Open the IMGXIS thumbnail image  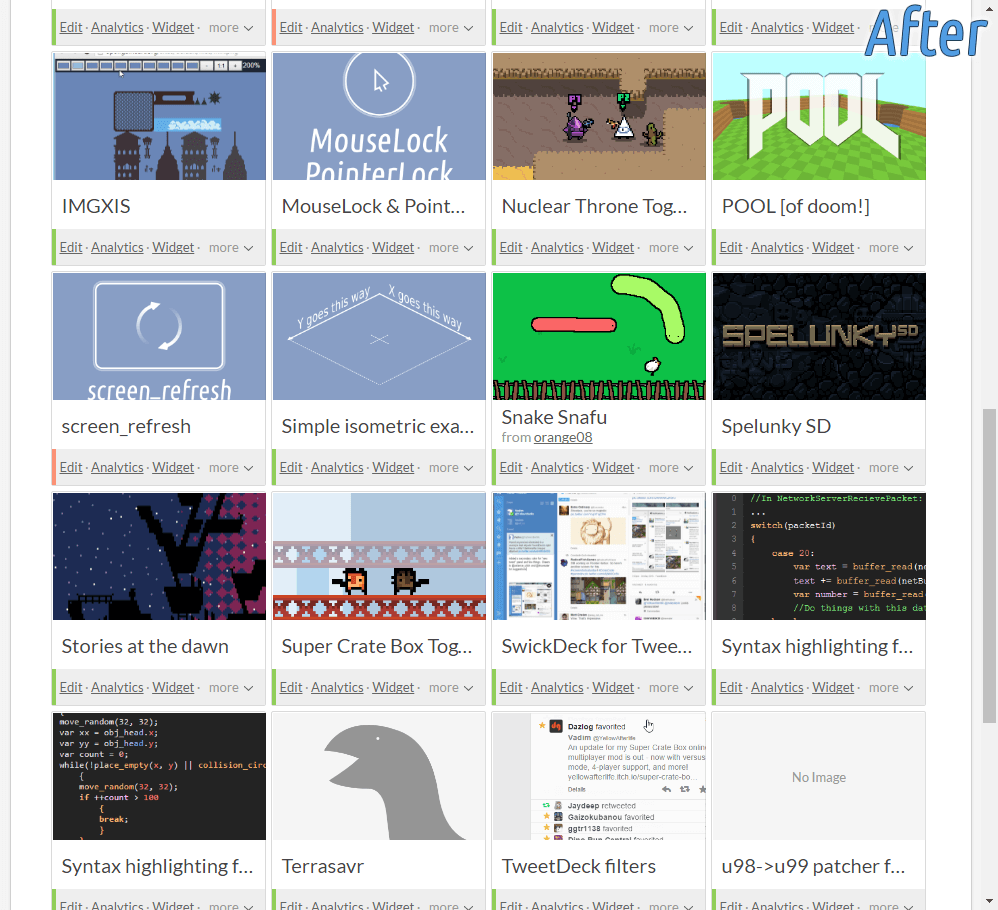(x=159, y=116)
